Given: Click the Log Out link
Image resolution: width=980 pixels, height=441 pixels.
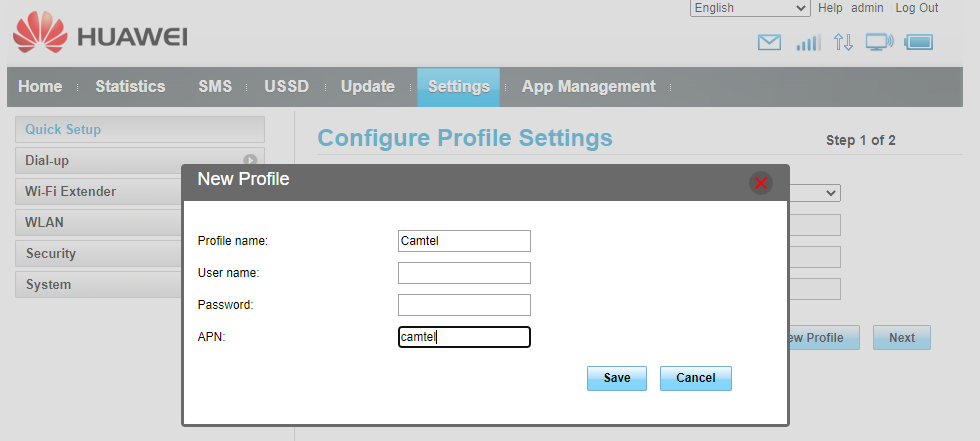Looking at the screenshot, I should 917,7.
